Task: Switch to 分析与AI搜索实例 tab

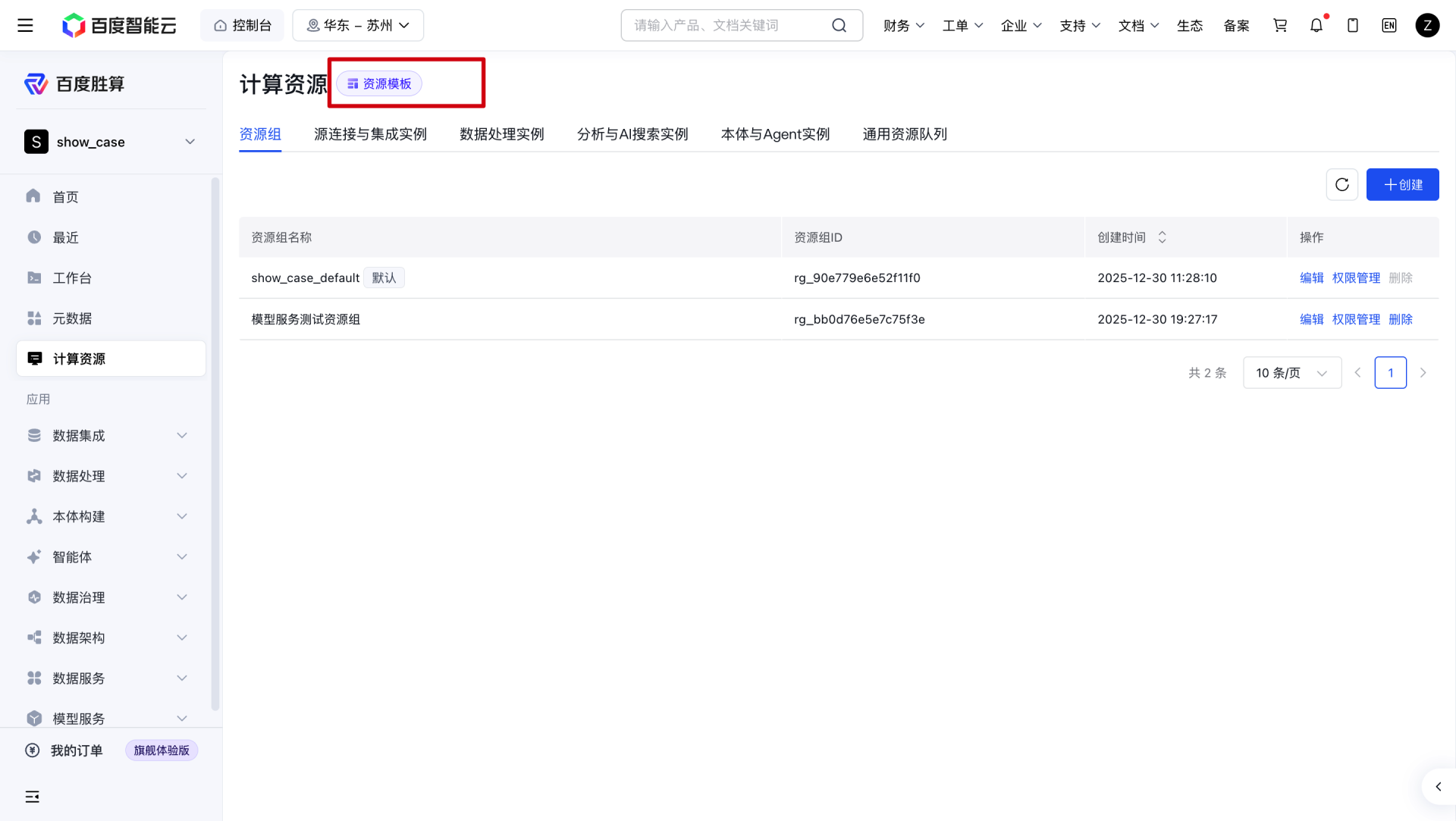Action: [632, 134]
